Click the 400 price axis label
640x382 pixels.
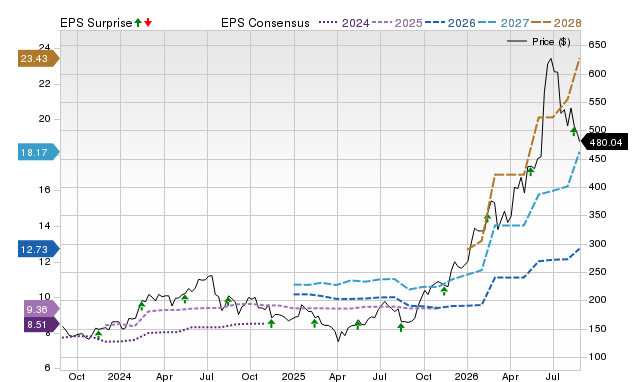pyautogui.click(x=597, y=187)
